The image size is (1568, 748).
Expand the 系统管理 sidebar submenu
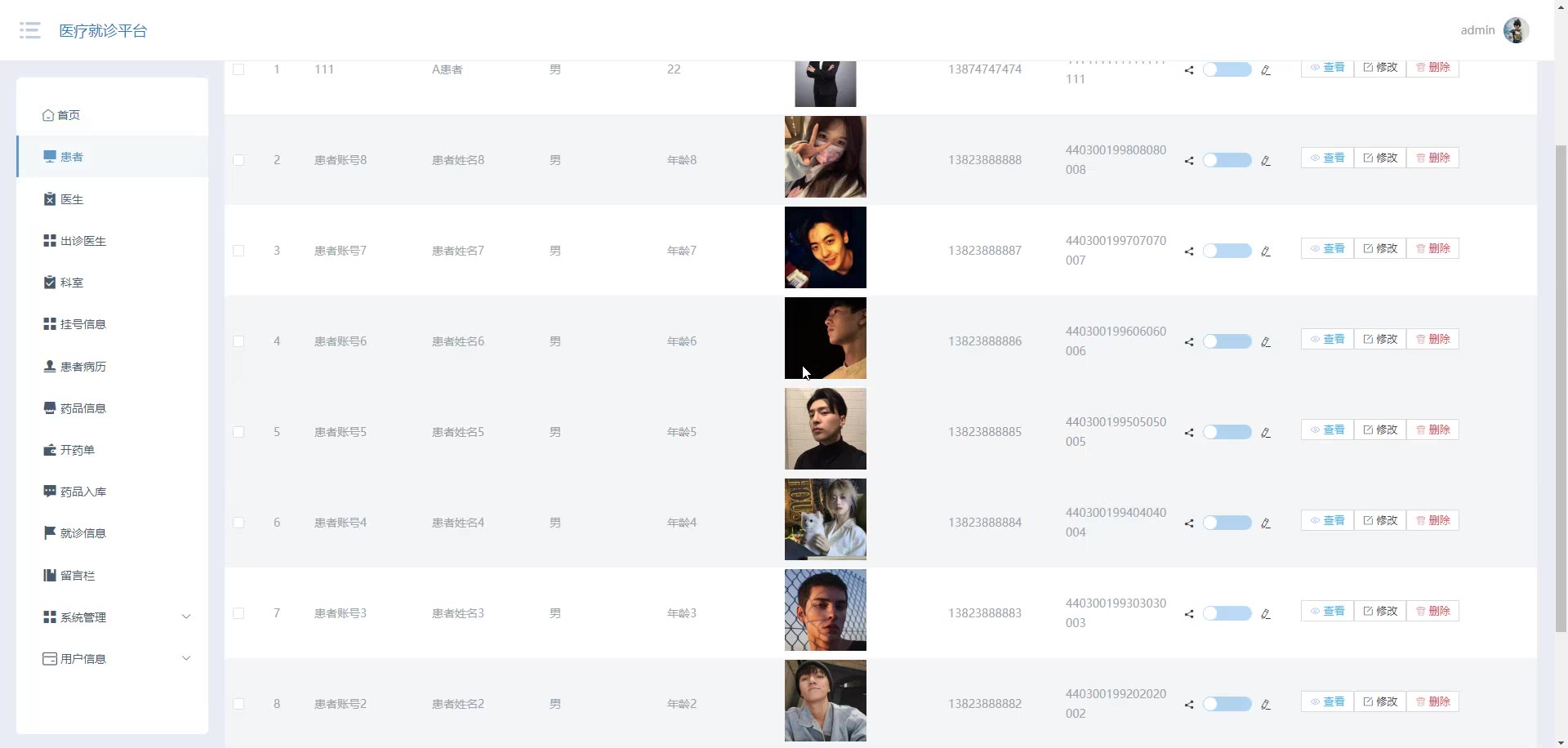tap(115, 617)
